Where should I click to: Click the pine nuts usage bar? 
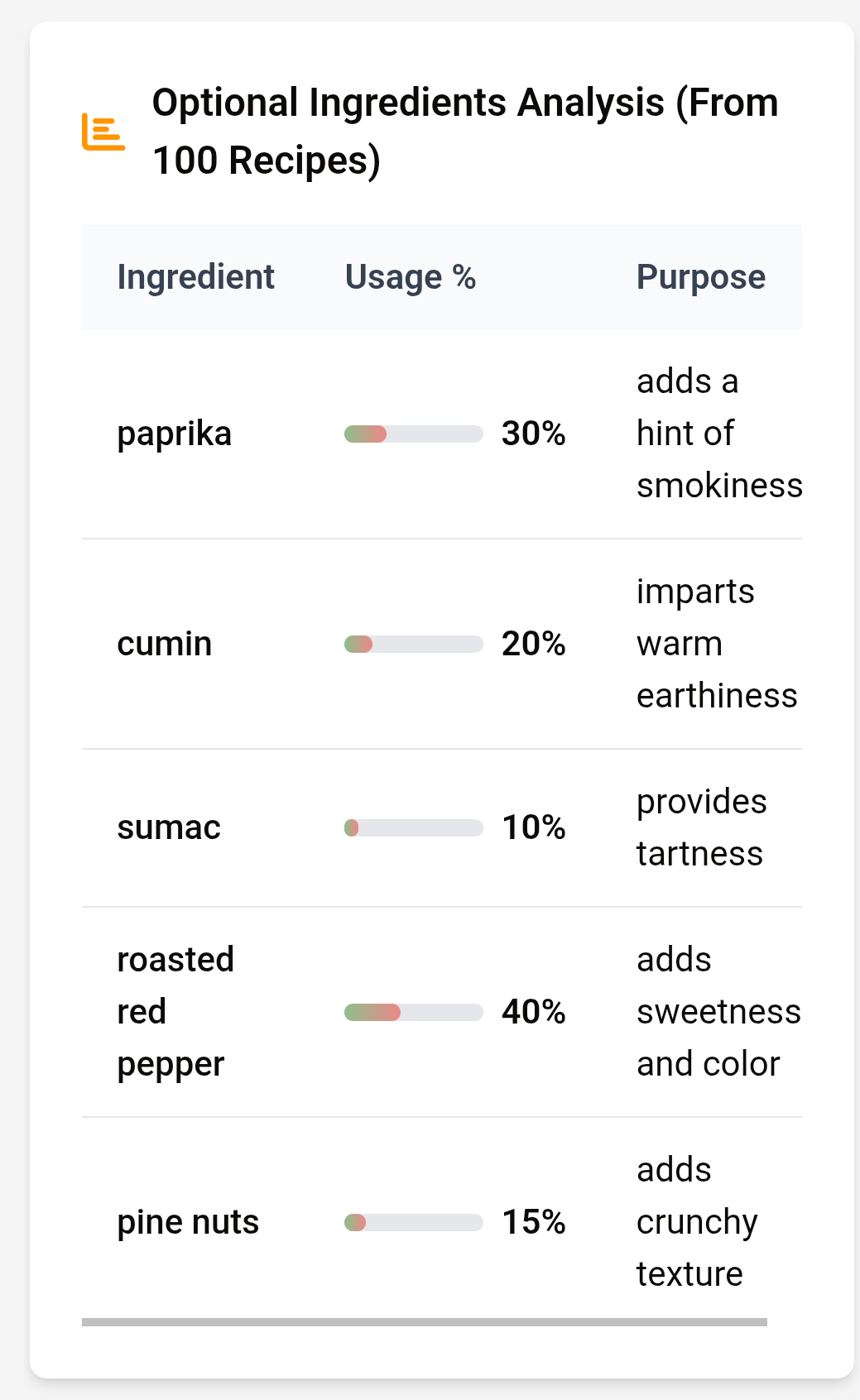(x=413, y=1222)
